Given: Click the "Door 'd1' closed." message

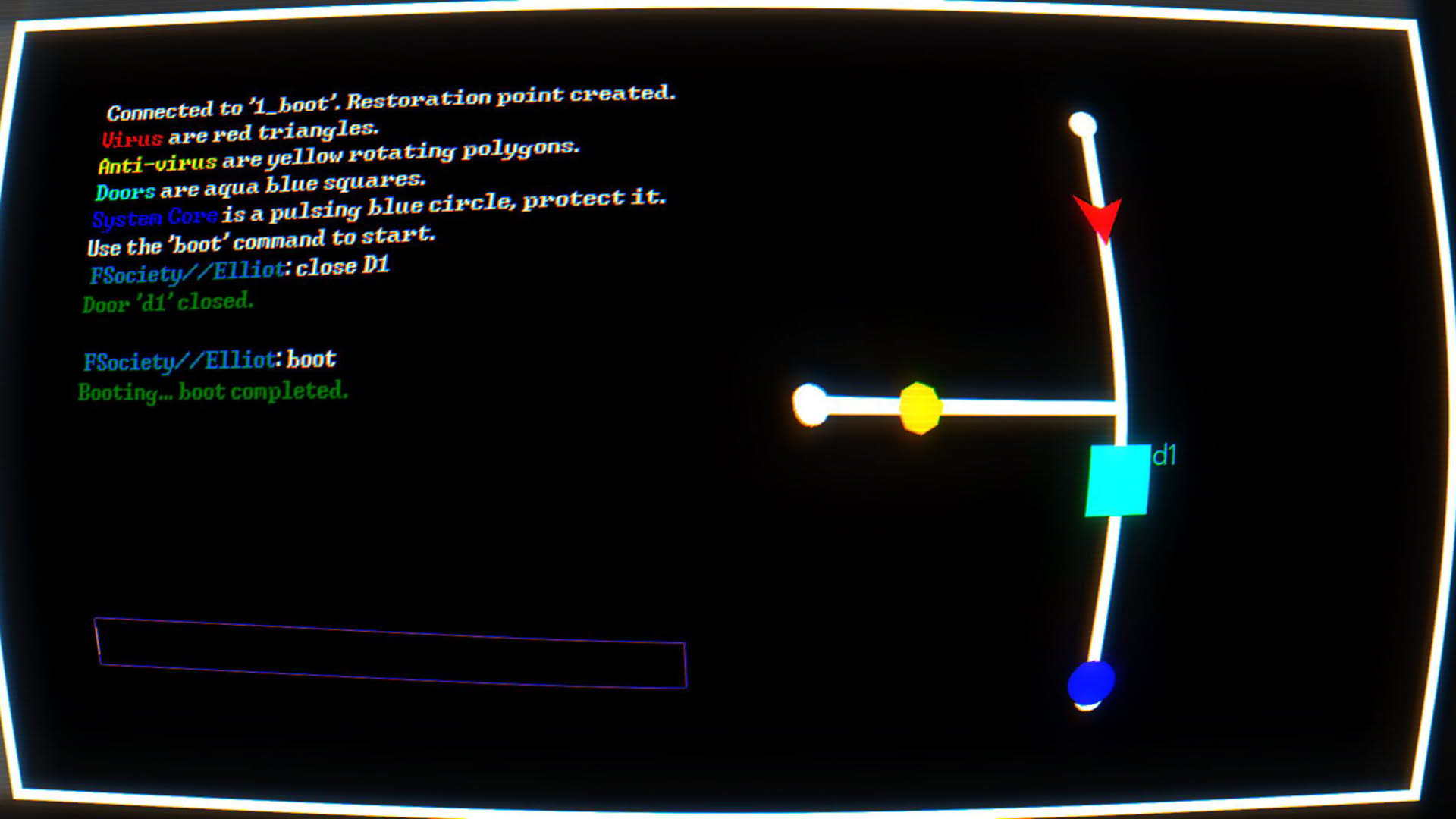Looking at the screenshot, I should (x=168, y=303).
